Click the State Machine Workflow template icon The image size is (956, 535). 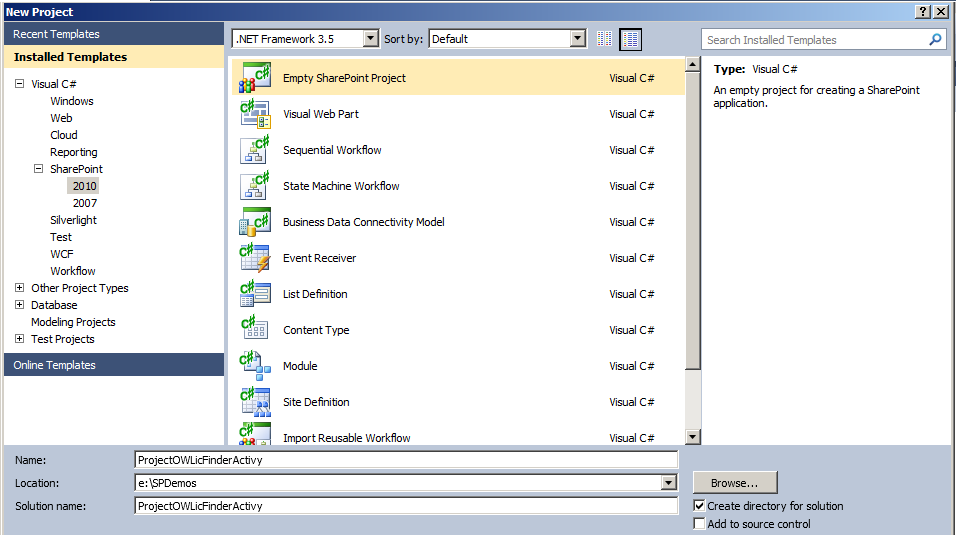pos(255,185)
